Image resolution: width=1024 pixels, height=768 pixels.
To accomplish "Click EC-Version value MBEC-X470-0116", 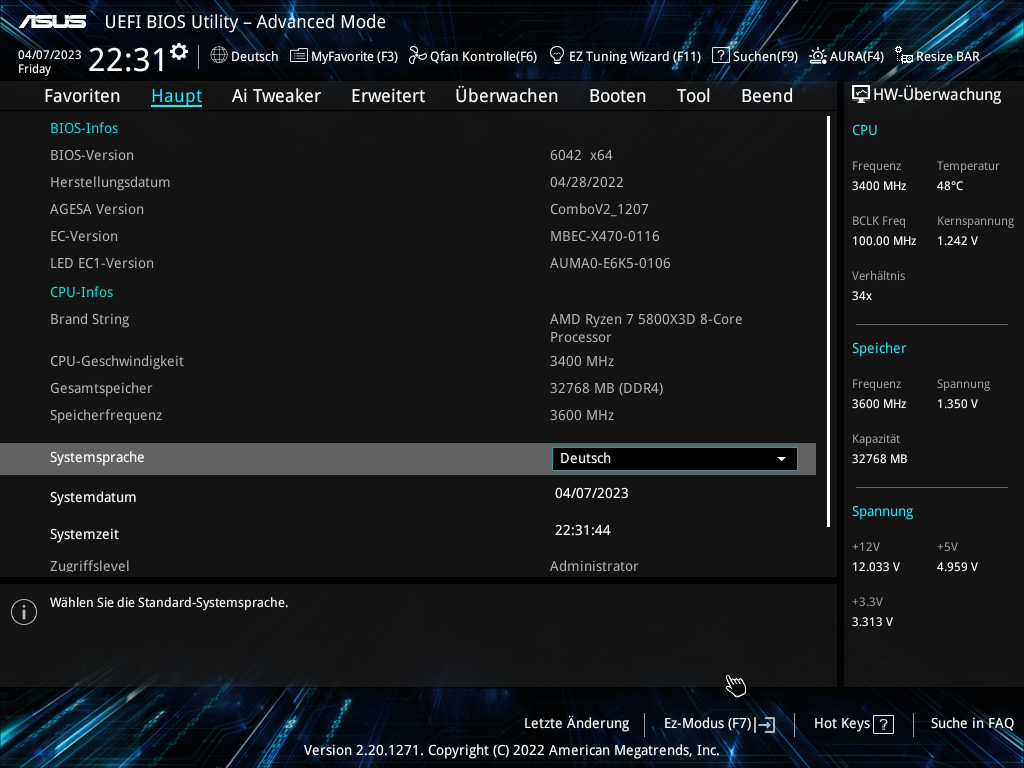I will click(x=605, y=236).
